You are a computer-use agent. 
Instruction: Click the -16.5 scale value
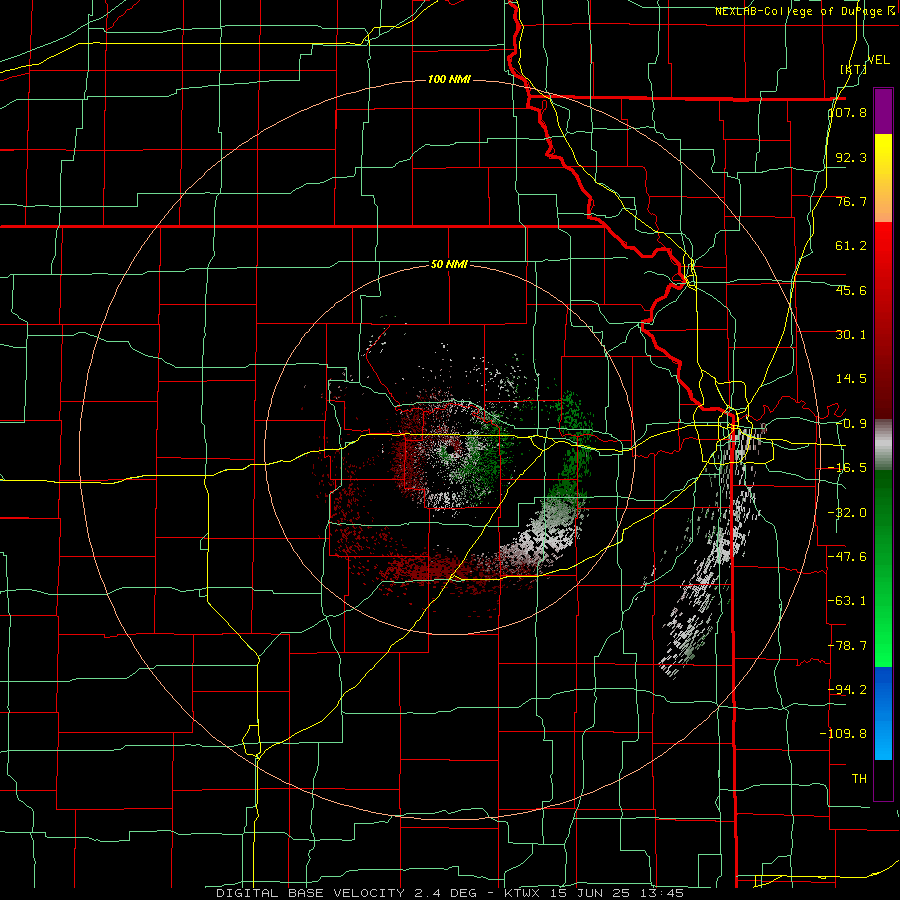[848, 468]
